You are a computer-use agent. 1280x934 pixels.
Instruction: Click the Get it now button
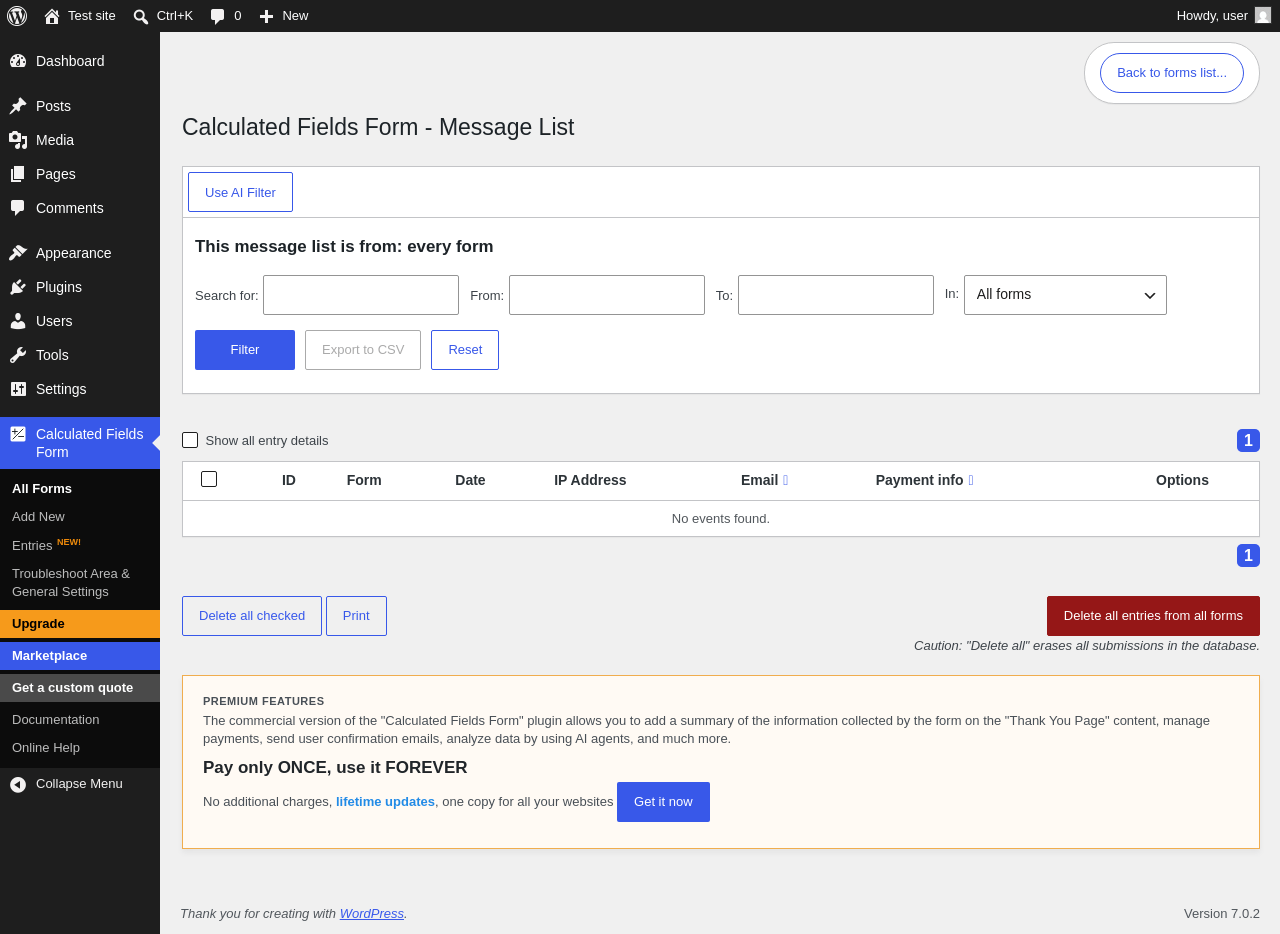[x=663, y=802]
